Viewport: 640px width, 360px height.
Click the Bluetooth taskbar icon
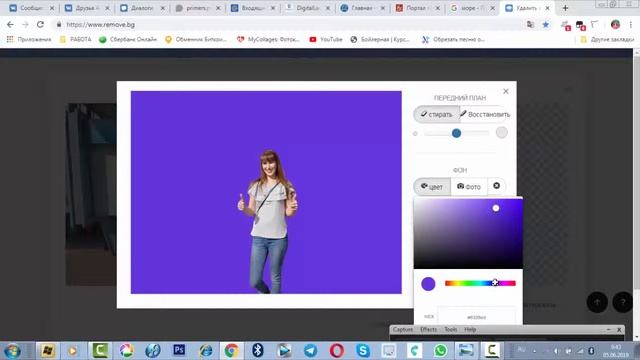pos(258,350)
